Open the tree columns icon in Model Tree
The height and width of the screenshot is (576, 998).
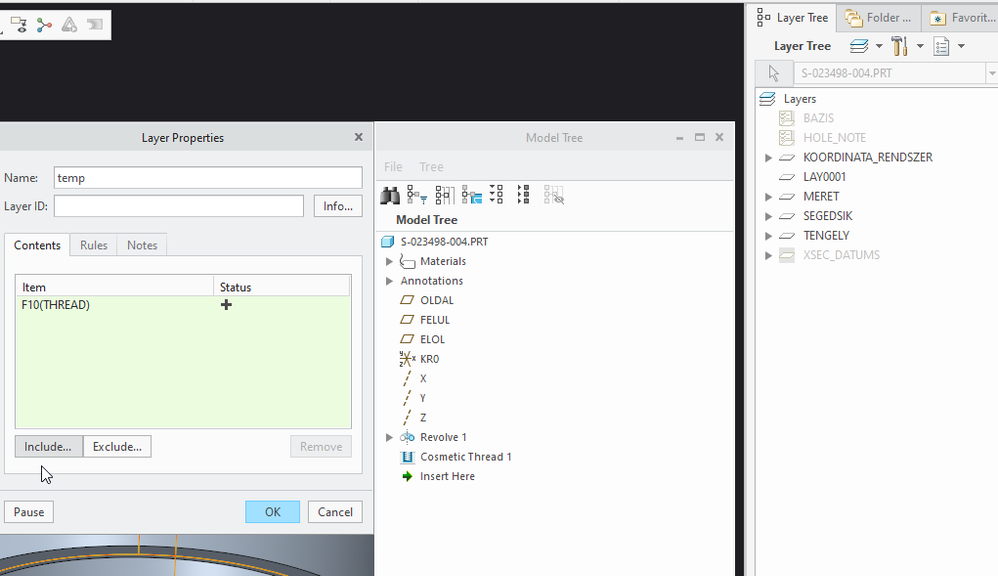click(x=445, y=195)
